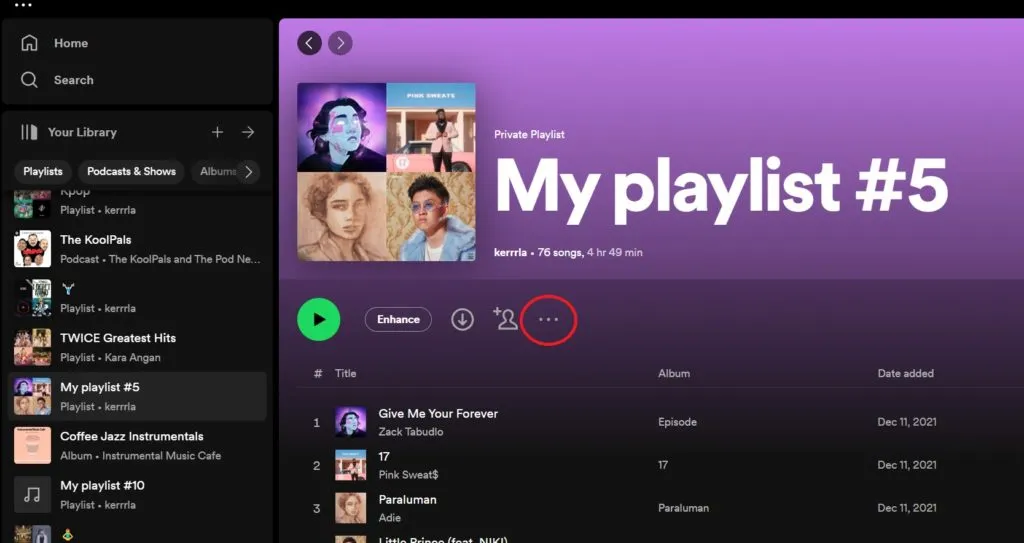Open the kerrrla profile link under the title
Screen dimensions: 1024x543
(510, 252)
